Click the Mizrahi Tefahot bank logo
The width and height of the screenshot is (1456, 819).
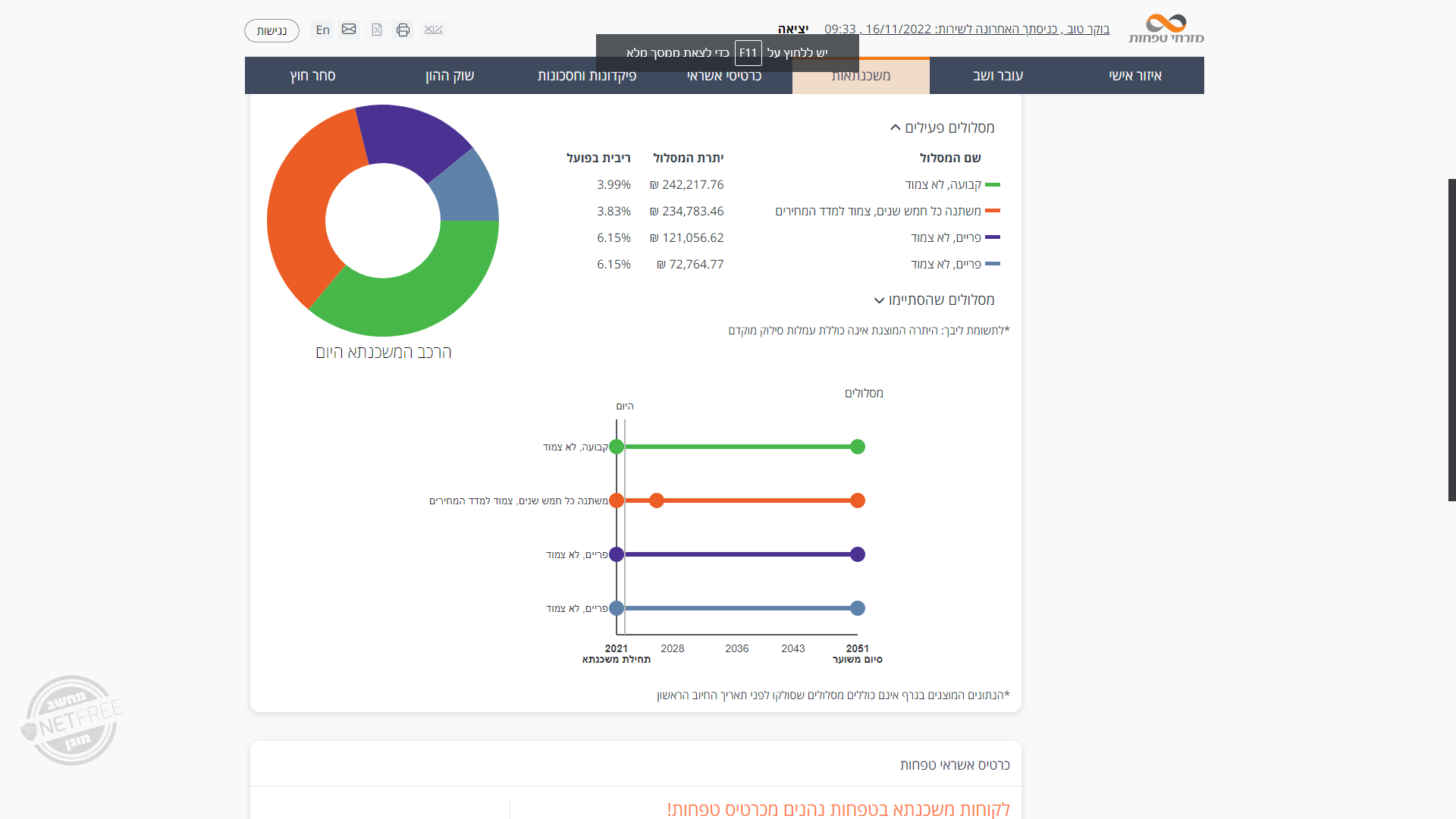1166,29
